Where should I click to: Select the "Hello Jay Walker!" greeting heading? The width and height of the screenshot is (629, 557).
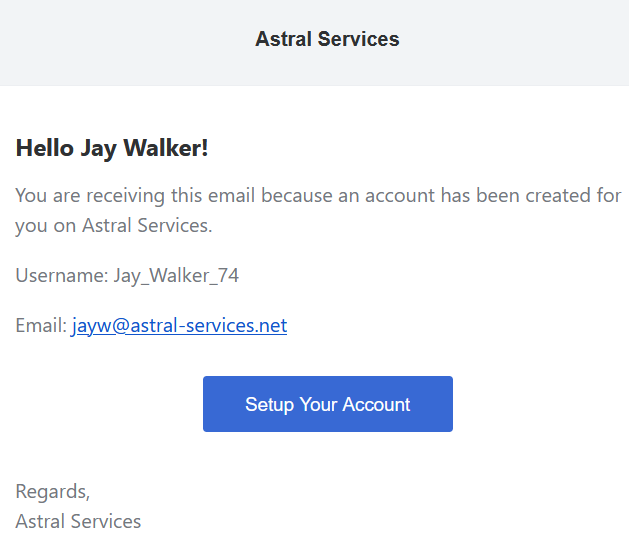112,149
